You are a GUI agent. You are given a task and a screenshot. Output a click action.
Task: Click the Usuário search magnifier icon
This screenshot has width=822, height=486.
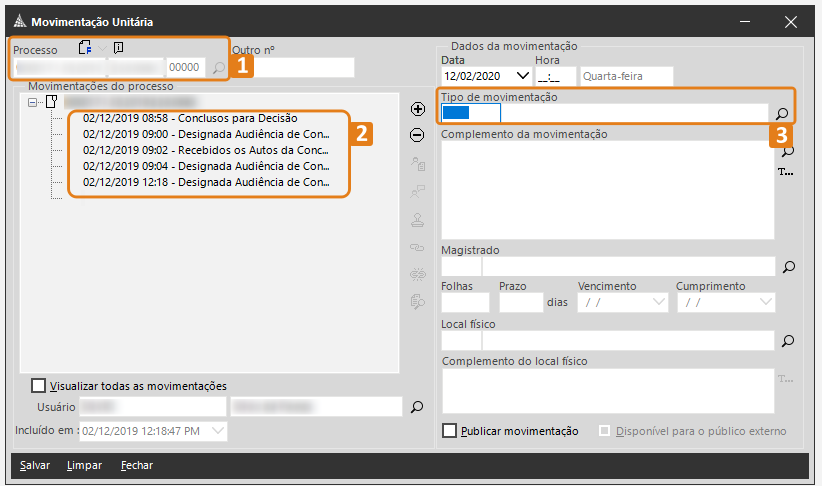(417, 406)
